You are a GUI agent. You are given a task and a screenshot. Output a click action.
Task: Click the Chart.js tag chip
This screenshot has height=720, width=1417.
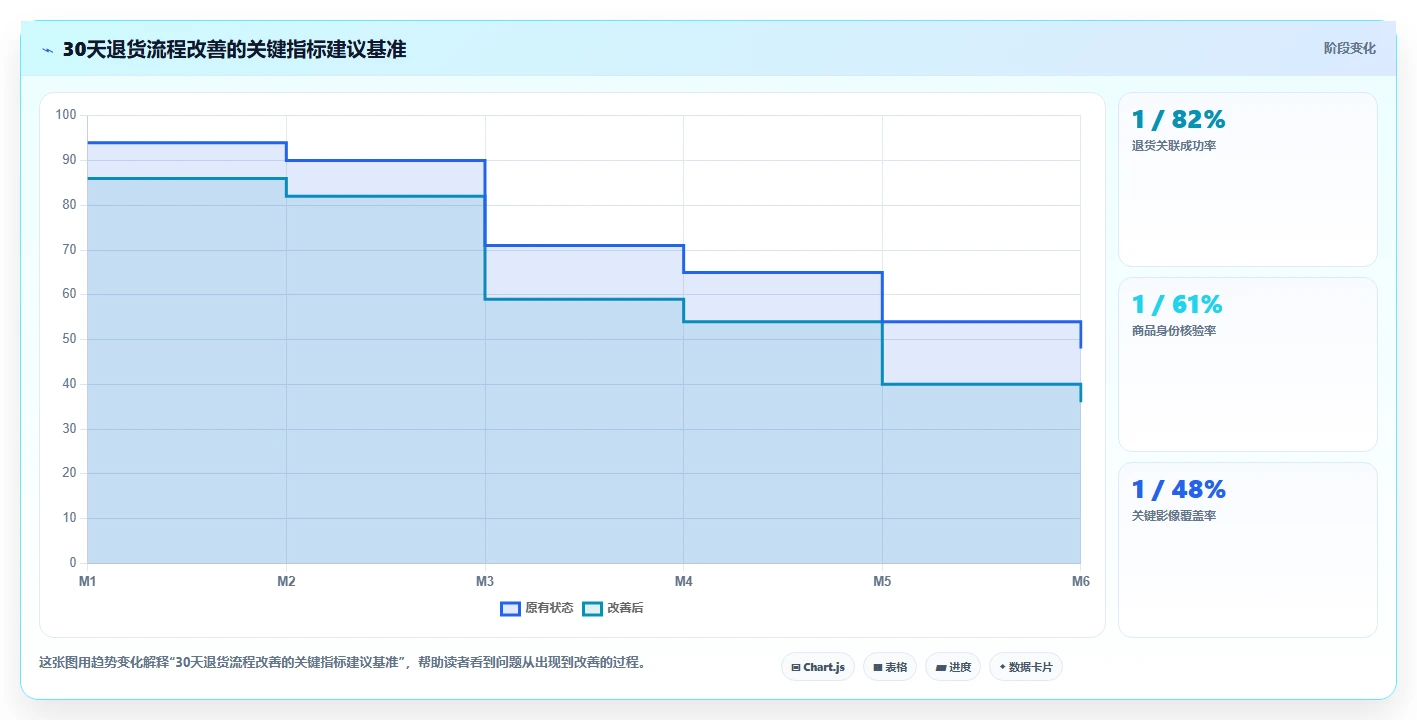tap(817, 667)
